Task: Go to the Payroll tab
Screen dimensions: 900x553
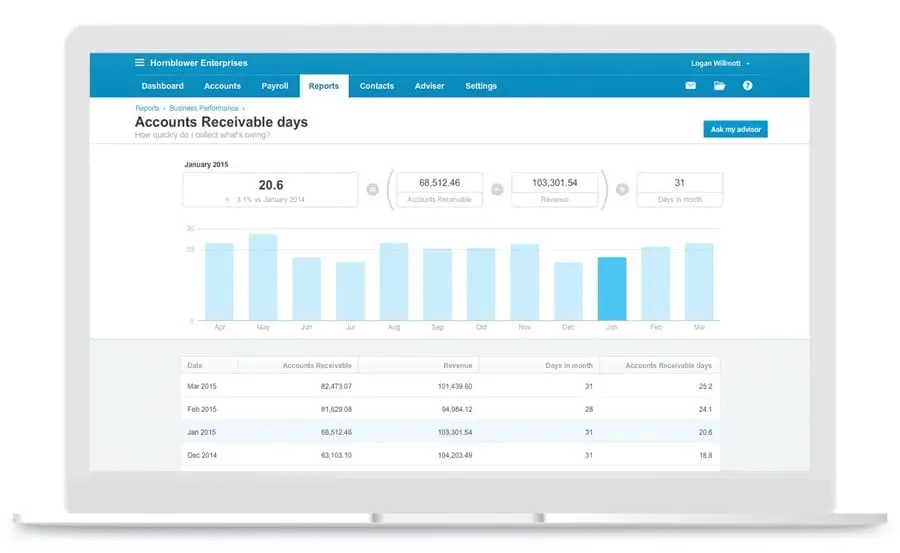Action: pos(274,86)
